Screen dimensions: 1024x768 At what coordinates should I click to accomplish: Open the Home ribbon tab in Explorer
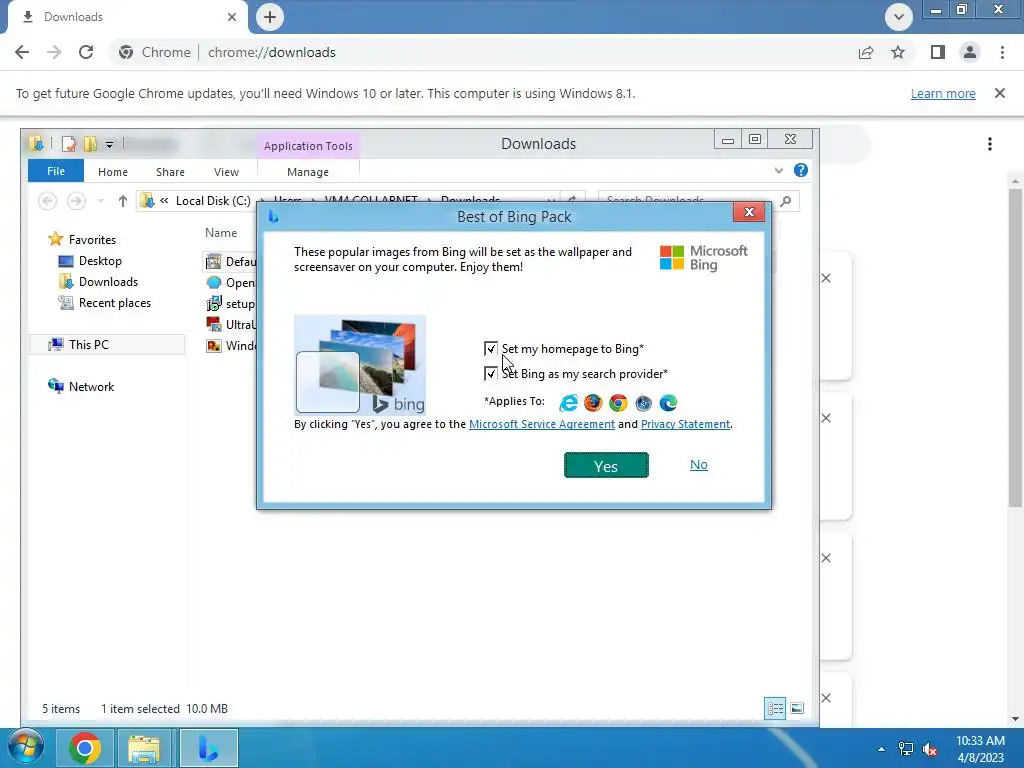point(112,172)
